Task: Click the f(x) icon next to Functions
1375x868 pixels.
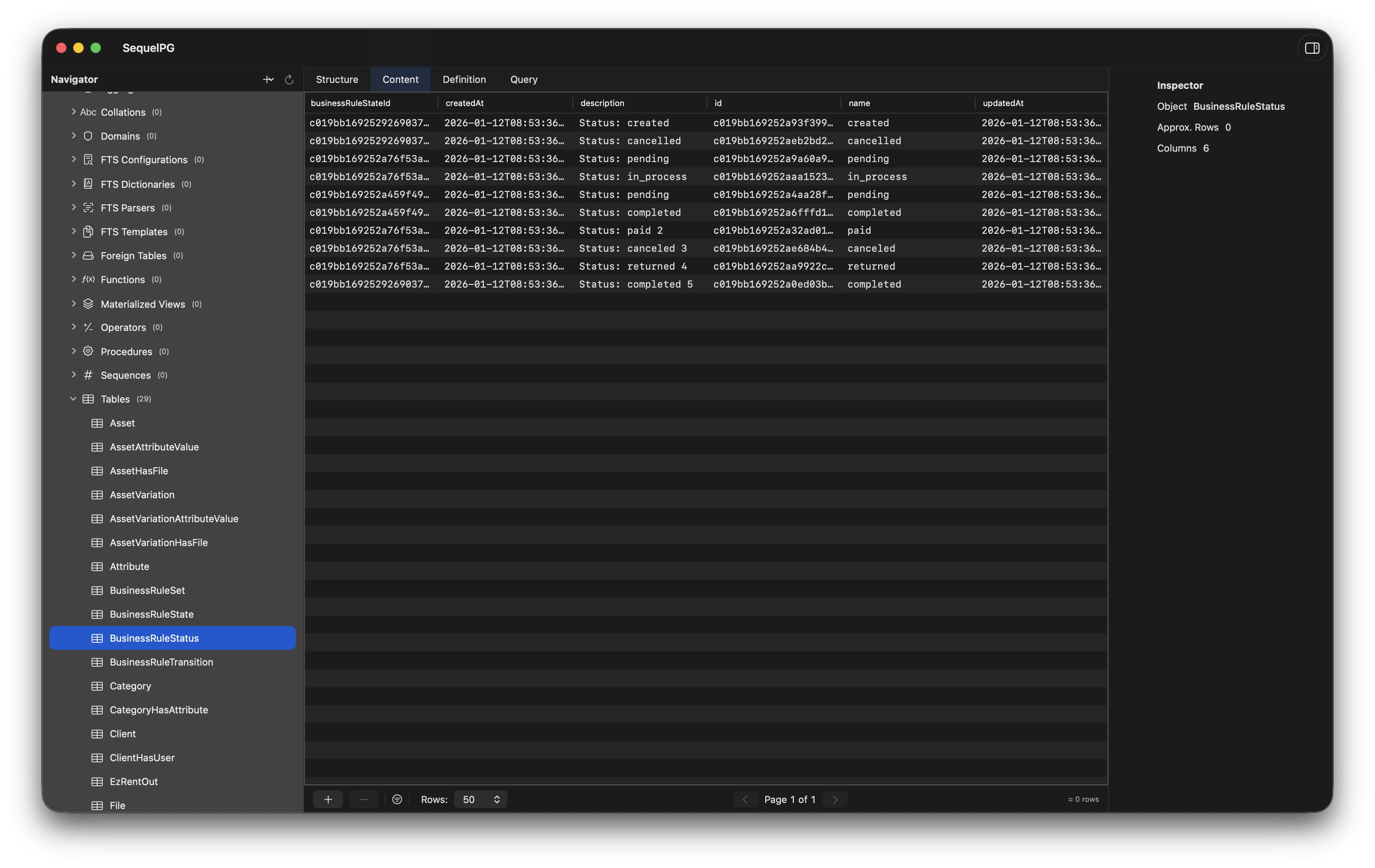Action: point(87,280)
